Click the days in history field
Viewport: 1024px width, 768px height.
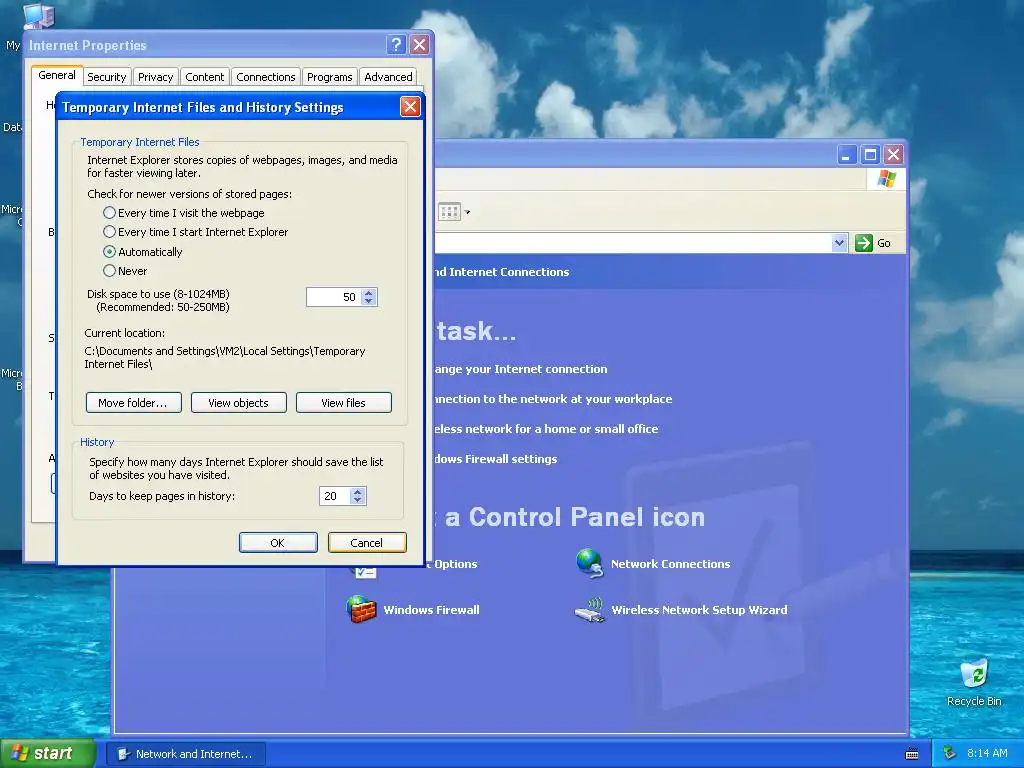pos(334,496)
